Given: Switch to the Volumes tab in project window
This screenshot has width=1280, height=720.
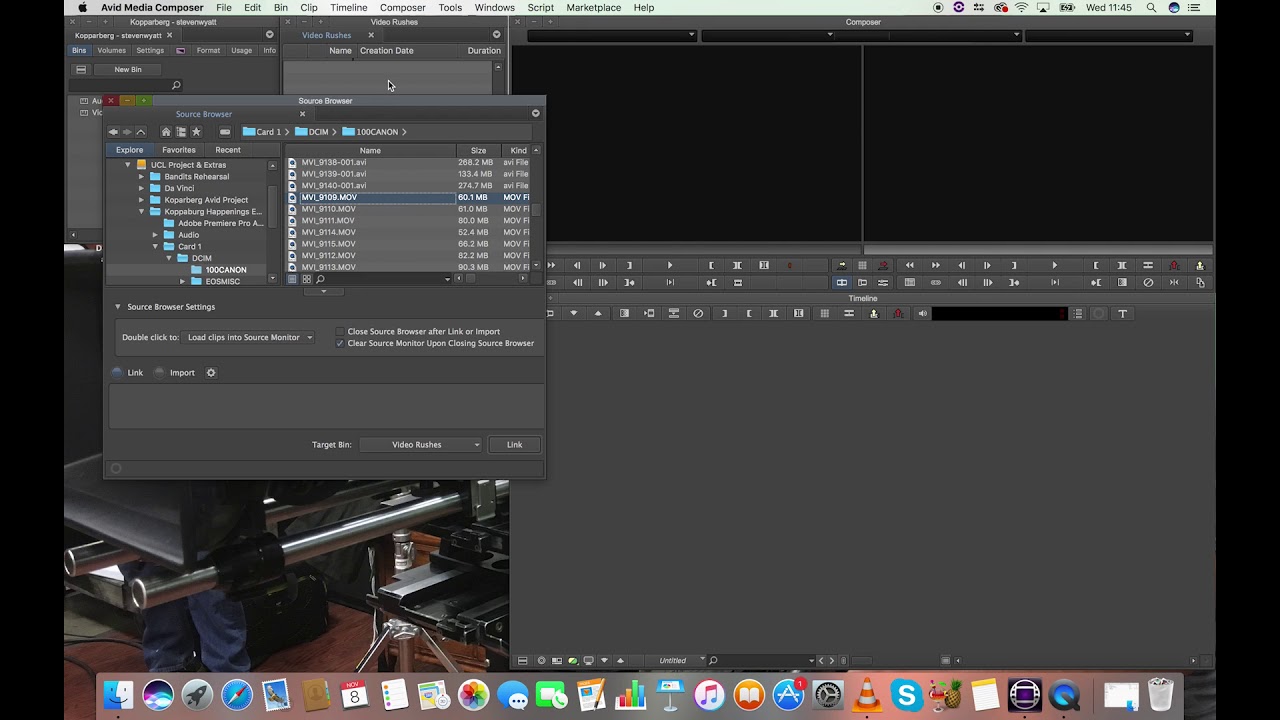Looking at the screenshot, I should tap(112, 50).
